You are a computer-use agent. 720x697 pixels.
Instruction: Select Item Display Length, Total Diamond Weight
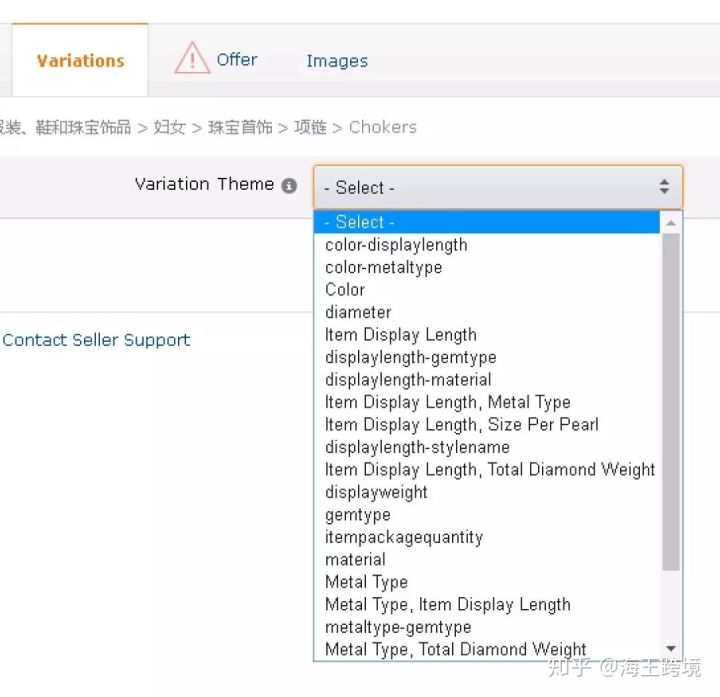point(490,470)
